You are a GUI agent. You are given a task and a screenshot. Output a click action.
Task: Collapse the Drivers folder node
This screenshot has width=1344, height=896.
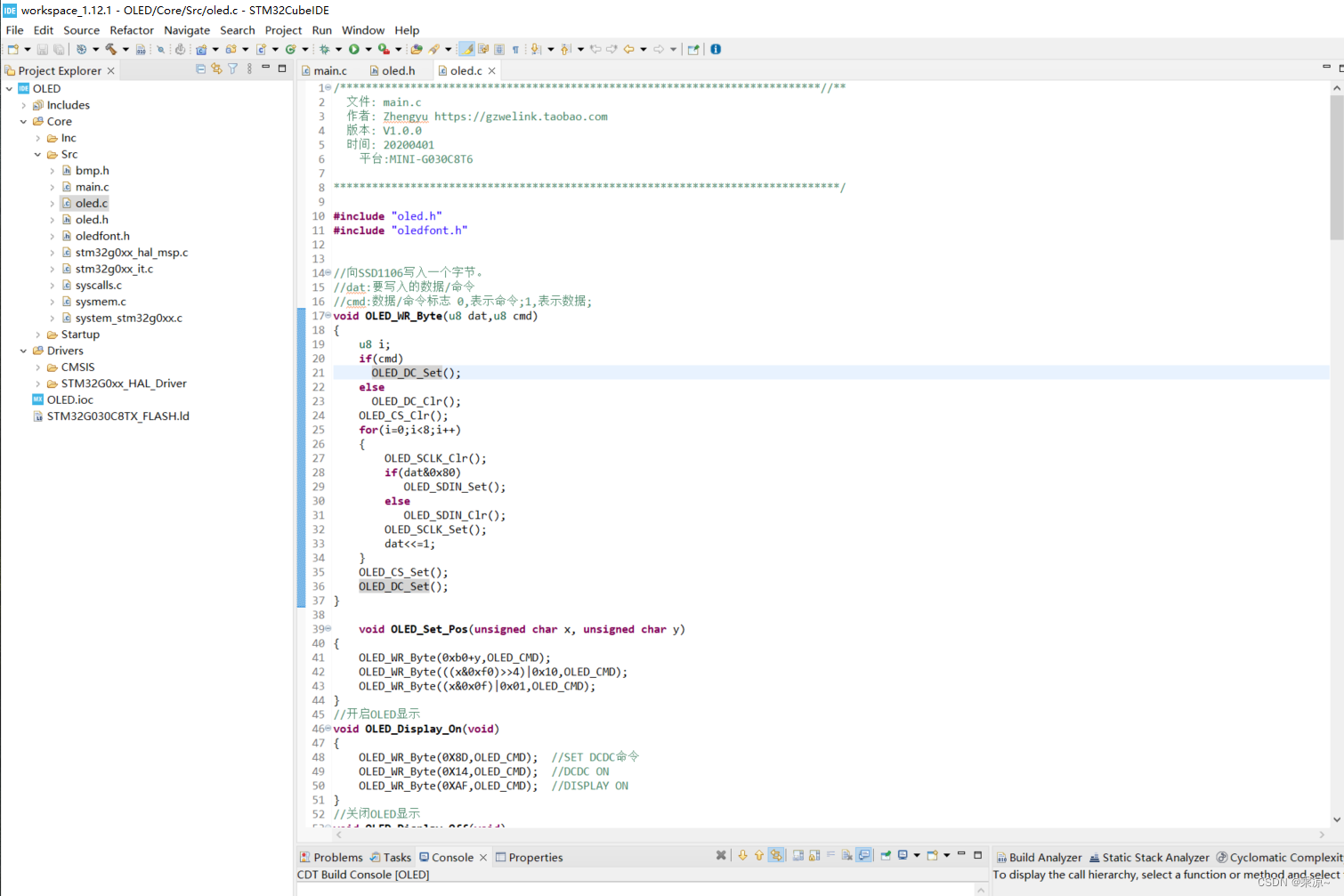point(23,351)
